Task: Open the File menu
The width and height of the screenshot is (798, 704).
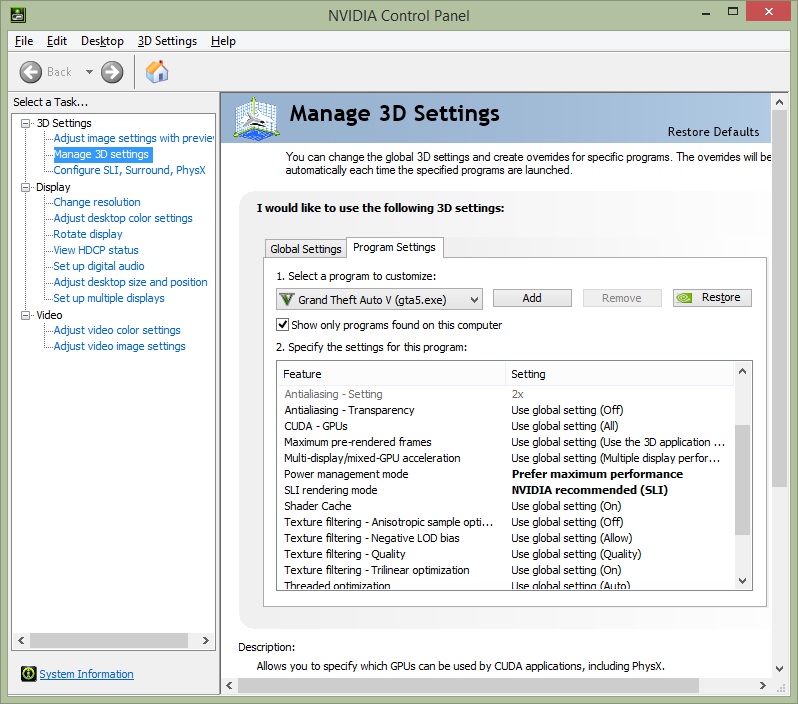Action: pos(24,41)
